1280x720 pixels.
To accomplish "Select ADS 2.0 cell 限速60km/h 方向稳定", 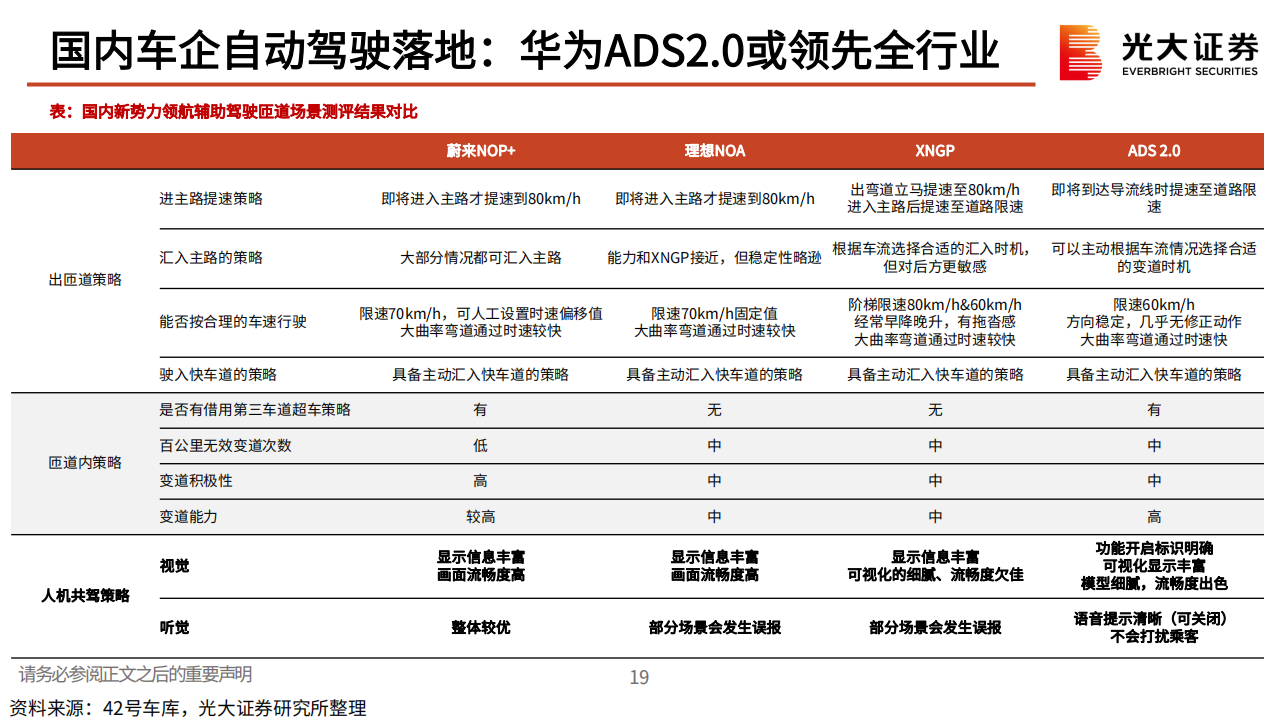I will click(x=1154, y=322).
